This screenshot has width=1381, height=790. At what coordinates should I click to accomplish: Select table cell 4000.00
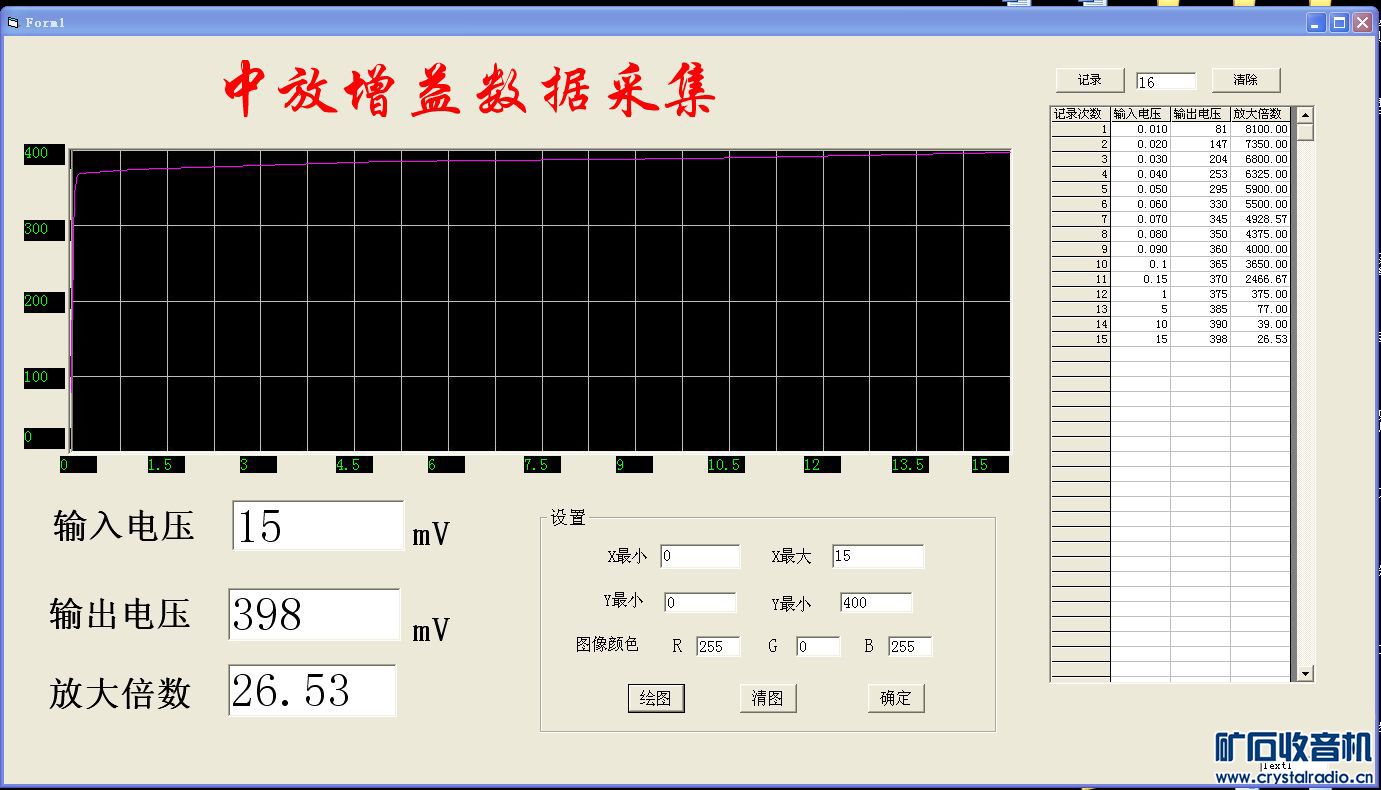[x=1260, y=249]
